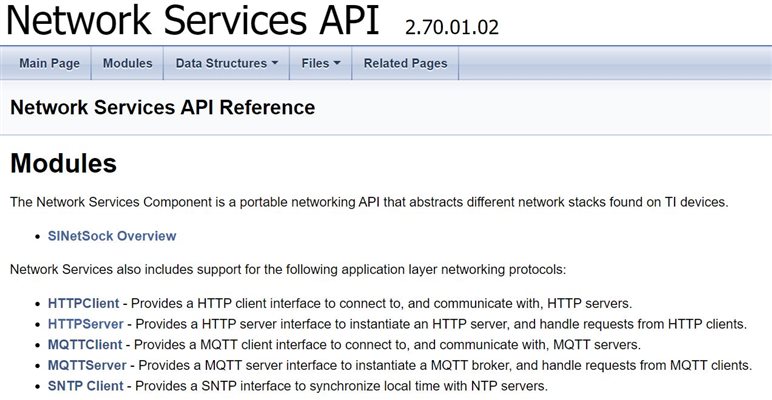Open the SNTP Client module link
772x400 pixels.
[86, 386]
